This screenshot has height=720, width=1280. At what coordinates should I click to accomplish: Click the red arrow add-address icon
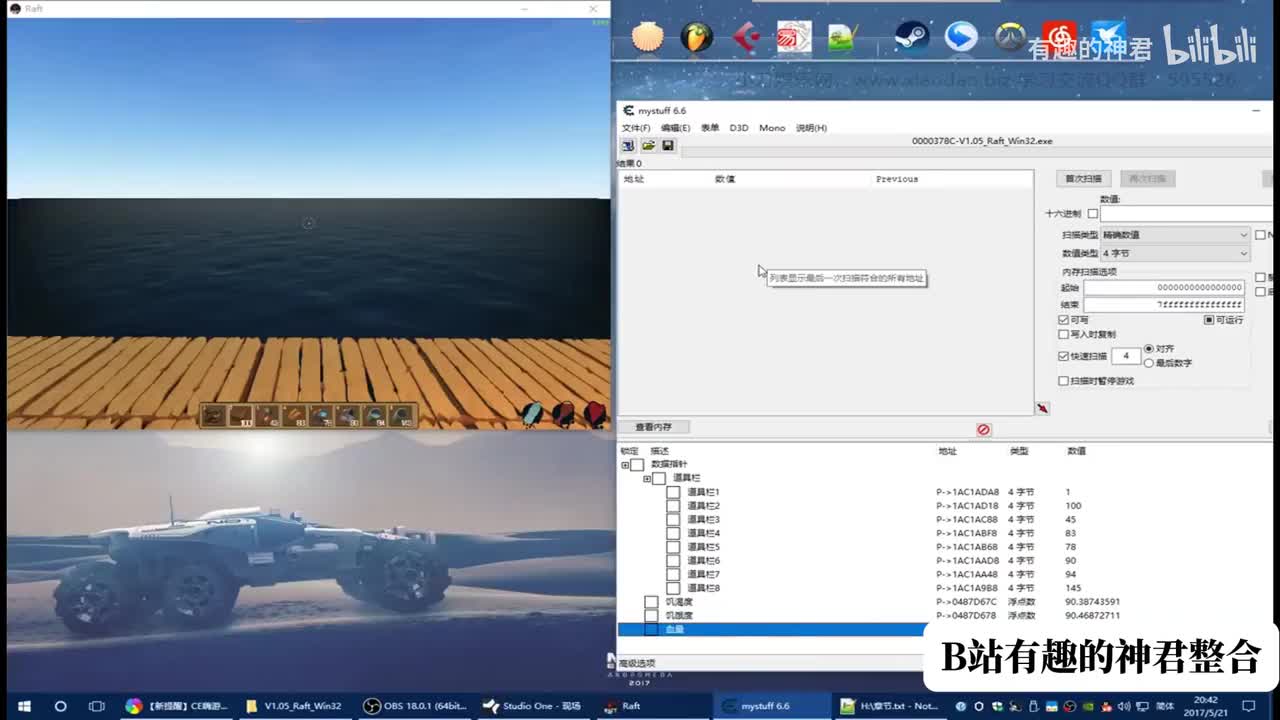1042,408
